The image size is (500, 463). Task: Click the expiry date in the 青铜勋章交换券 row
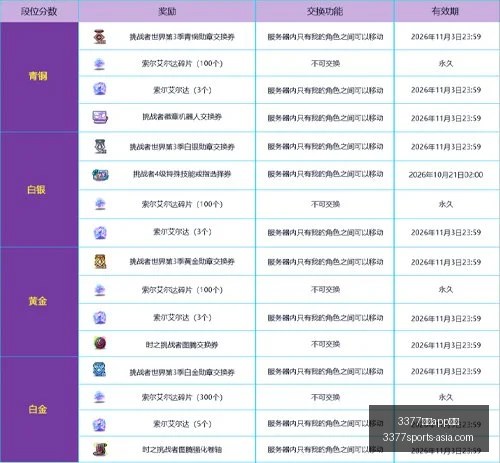[x=446, y=37]
